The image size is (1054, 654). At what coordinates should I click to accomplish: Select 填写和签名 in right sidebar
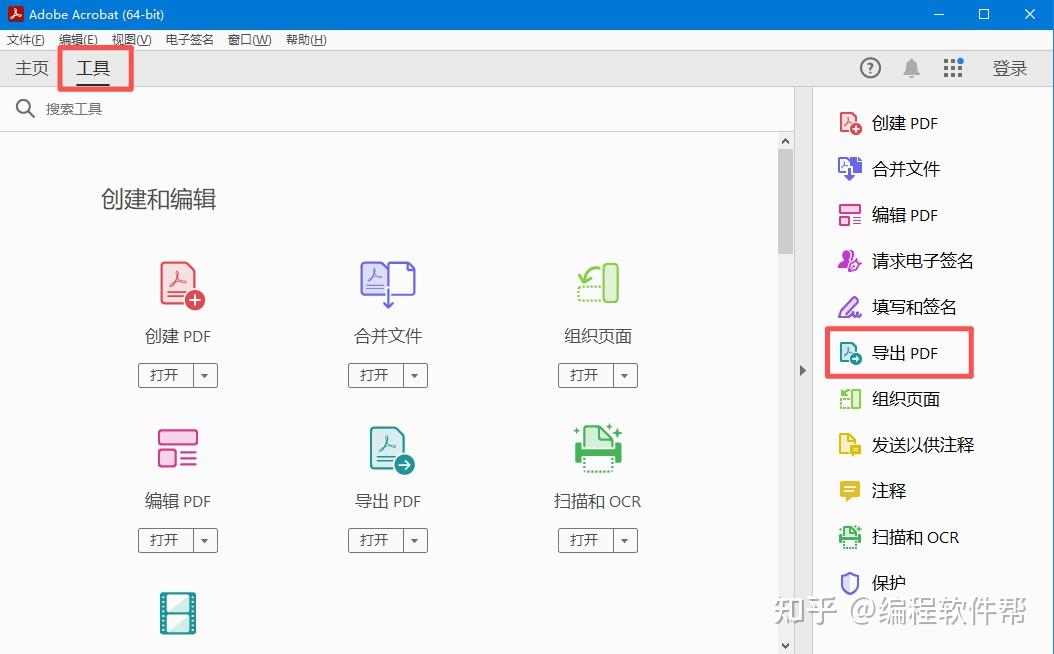pos(897,307)
